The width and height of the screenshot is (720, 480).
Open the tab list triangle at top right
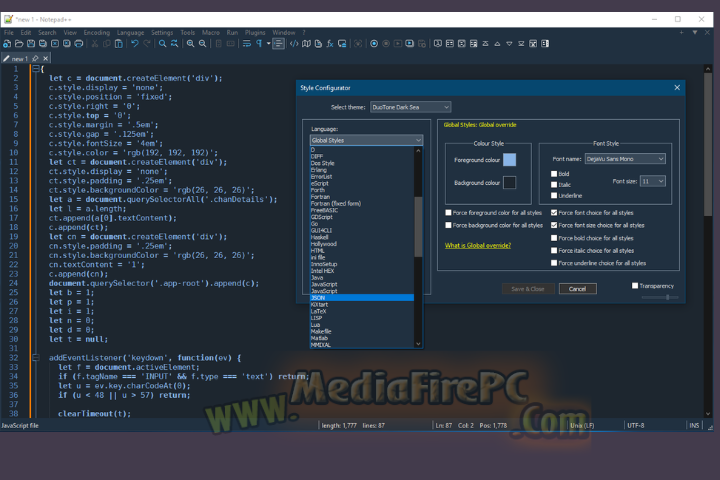pos(695,32)
